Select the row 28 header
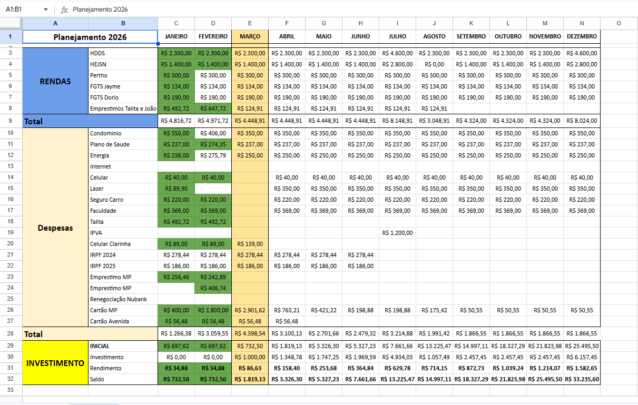 click(x=8, y=333)
